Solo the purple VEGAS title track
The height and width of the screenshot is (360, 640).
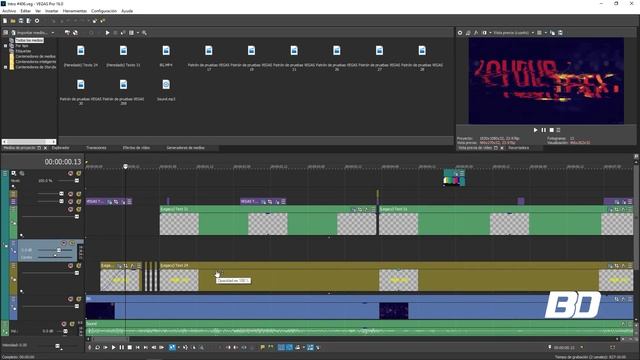[78, 202]
